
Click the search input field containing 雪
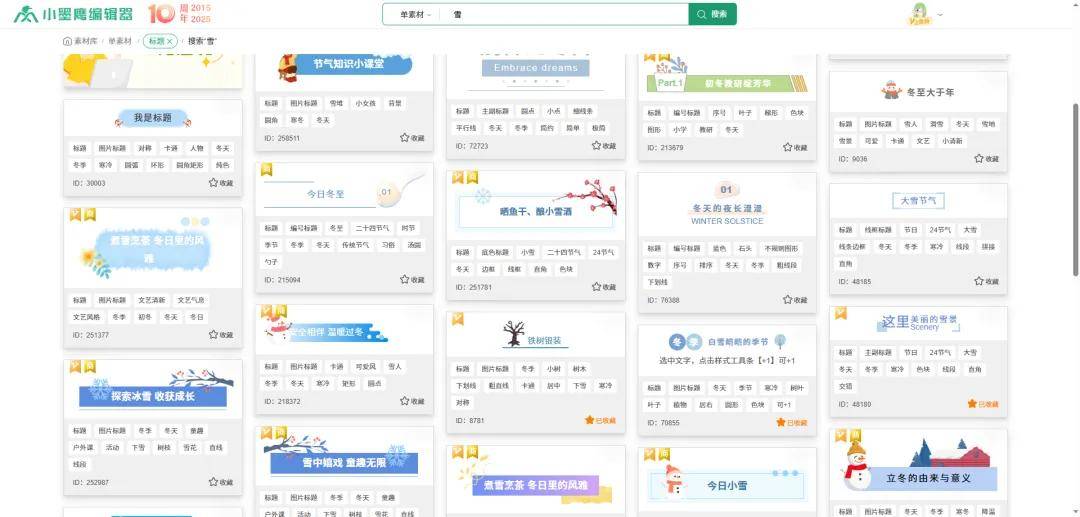click(565, 15)
